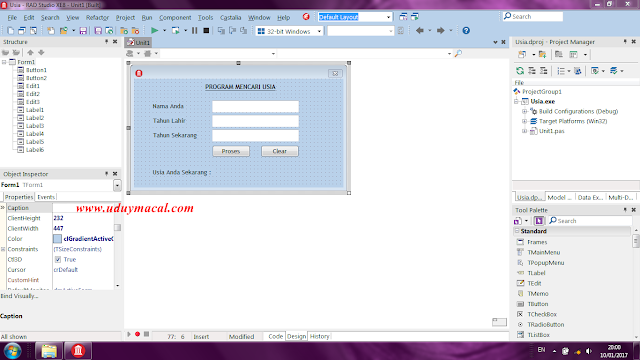Image resolution: width=640 pixels, height=360 pixels.
Task: Click the Windows Start button
Action: [x=12, y=351]
